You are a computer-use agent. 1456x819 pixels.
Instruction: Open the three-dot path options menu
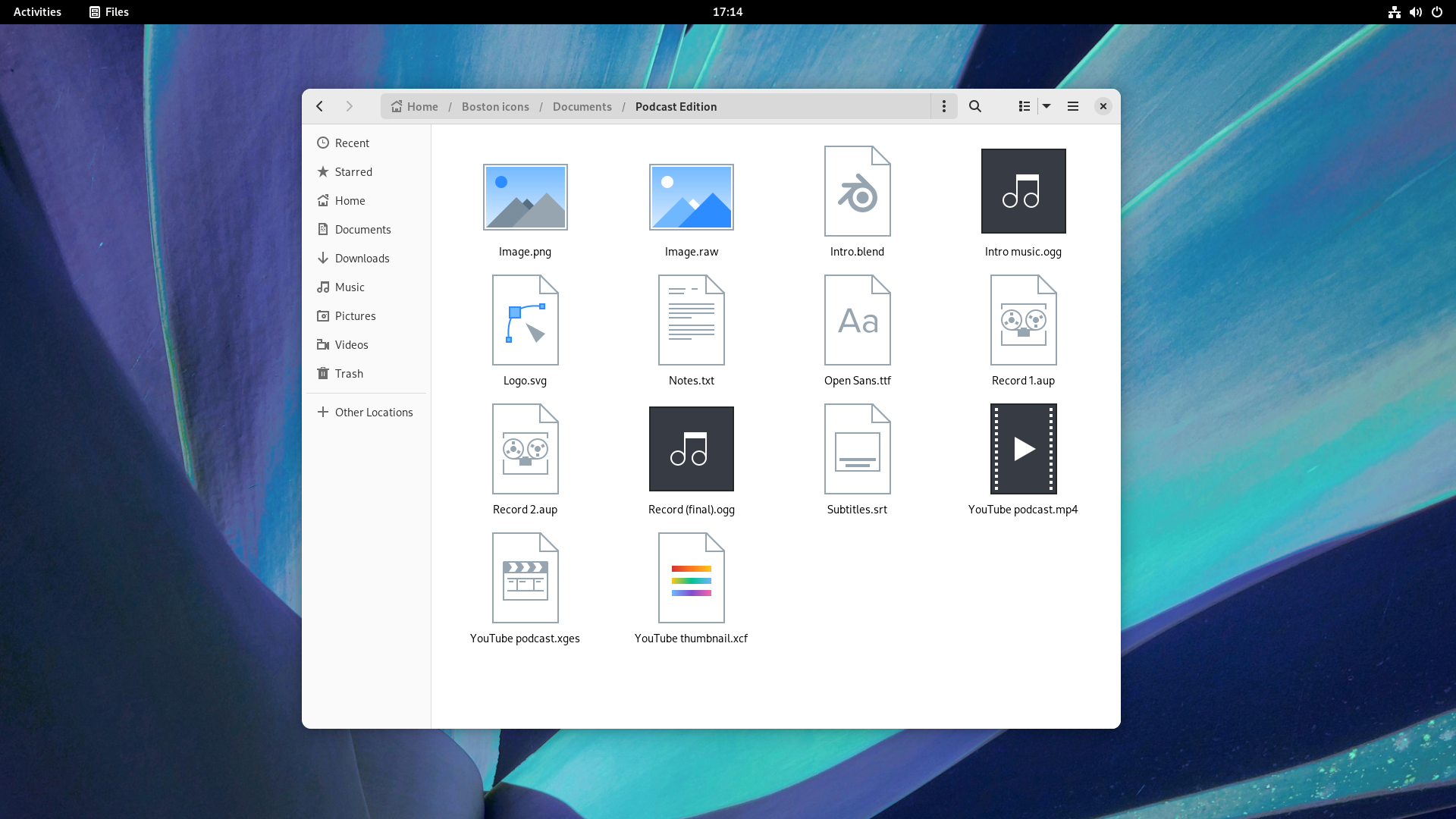(943, 106)
